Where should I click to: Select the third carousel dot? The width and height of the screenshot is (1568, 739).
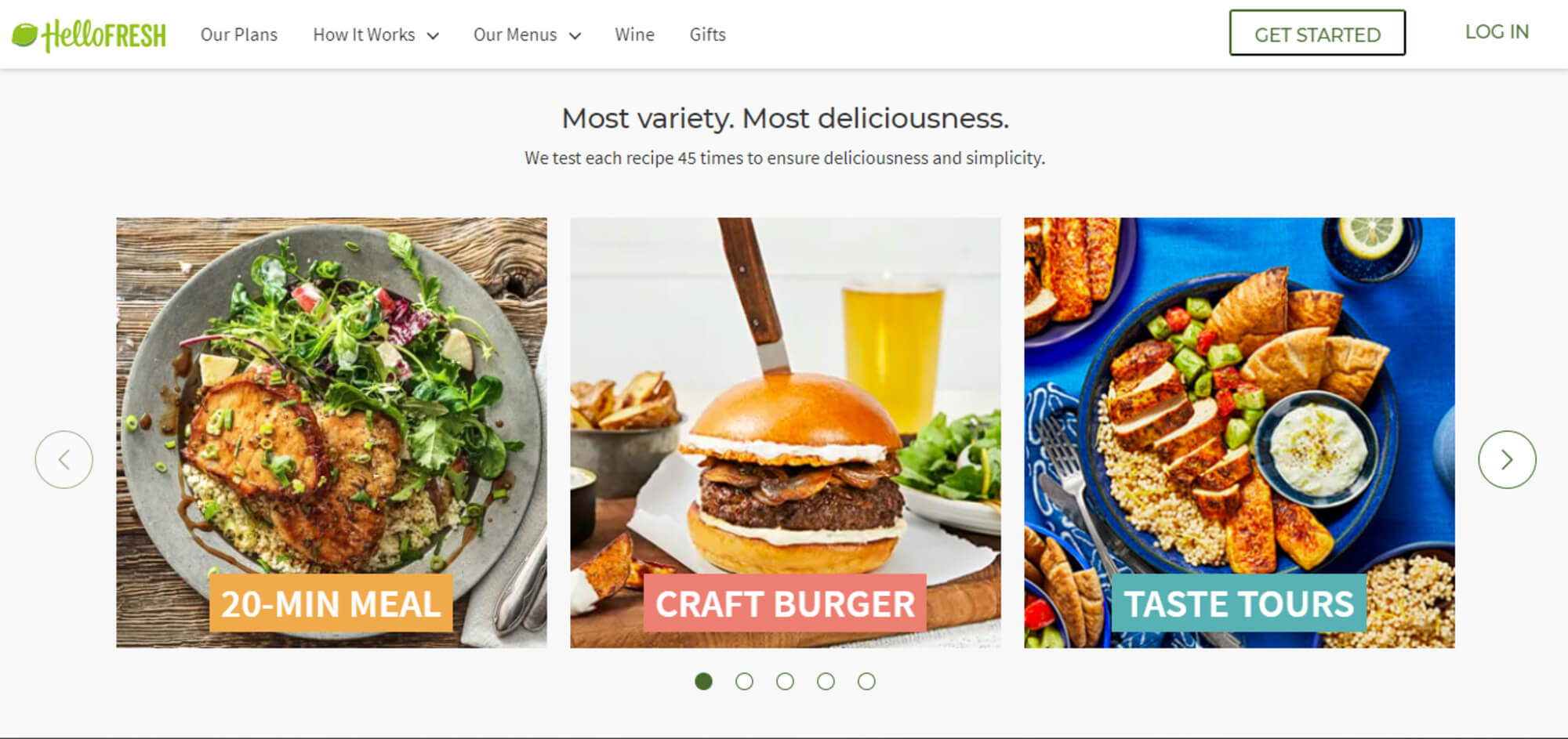(785, 682)
